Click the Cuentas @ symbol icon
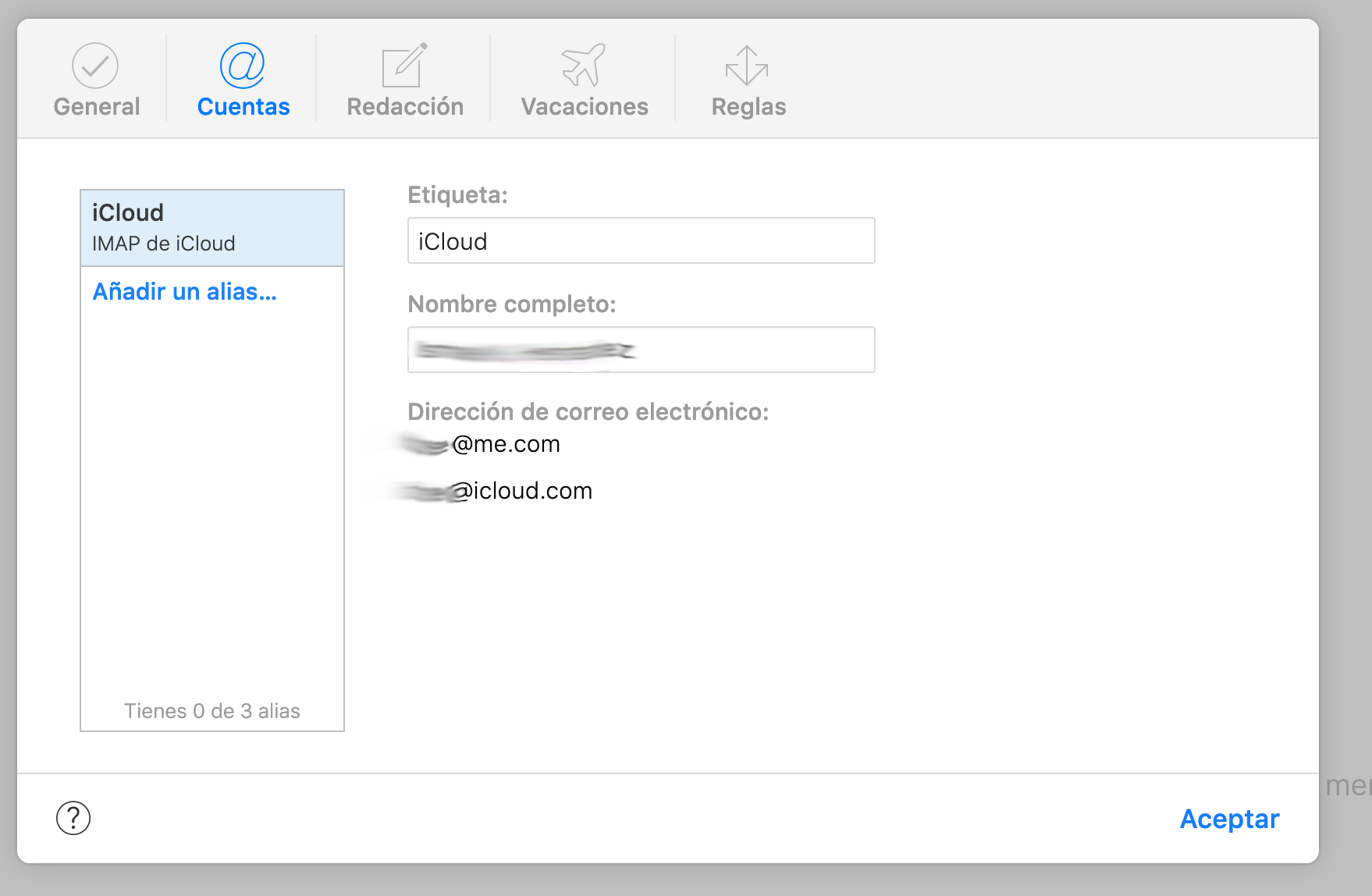The height and width of the screenshot is (896, 1372). click(243, 66)
